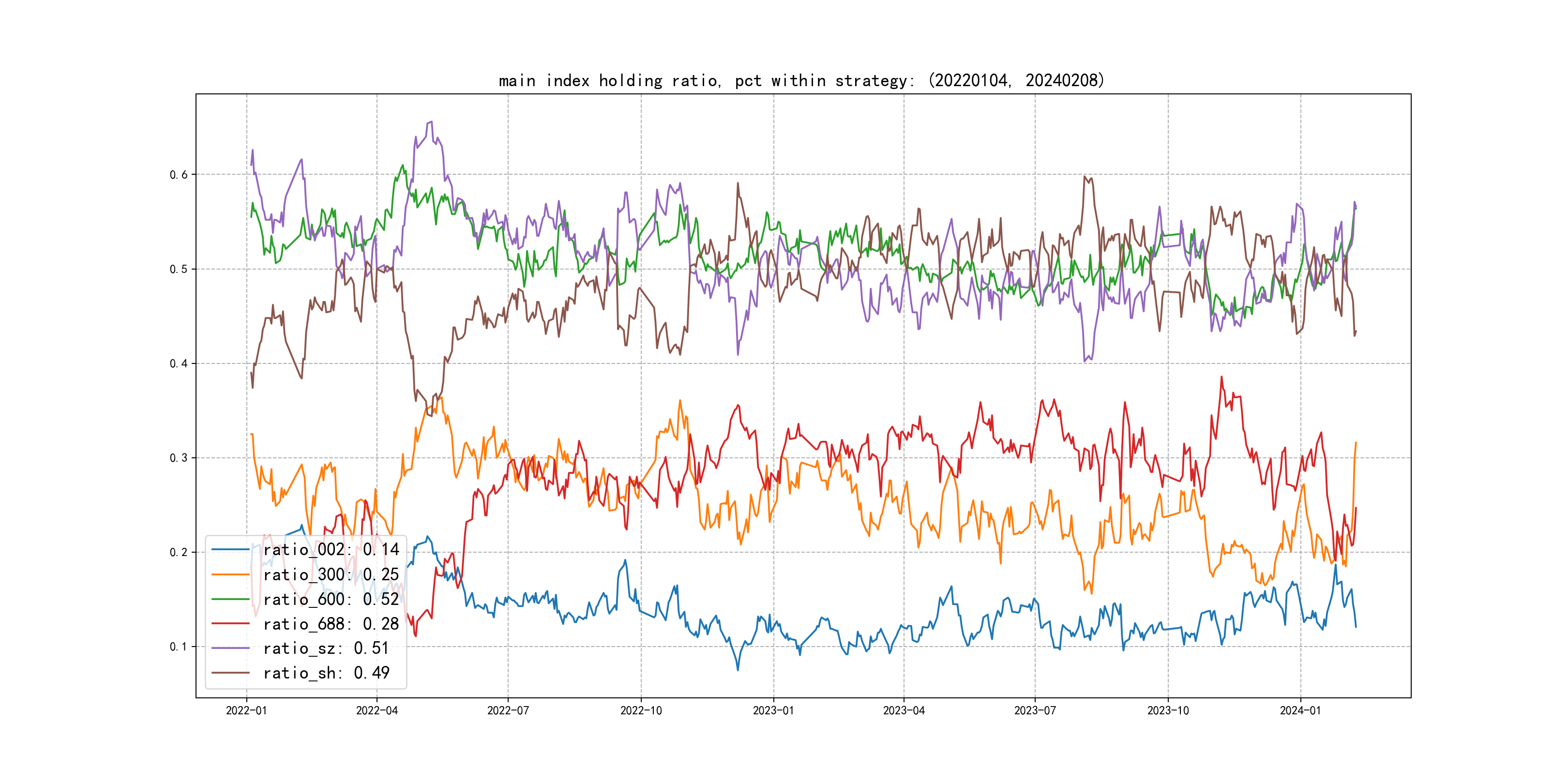Click the blue ratio_002 legend line swatch
Screen dimensions: 1568x784
tap(231, 550)
